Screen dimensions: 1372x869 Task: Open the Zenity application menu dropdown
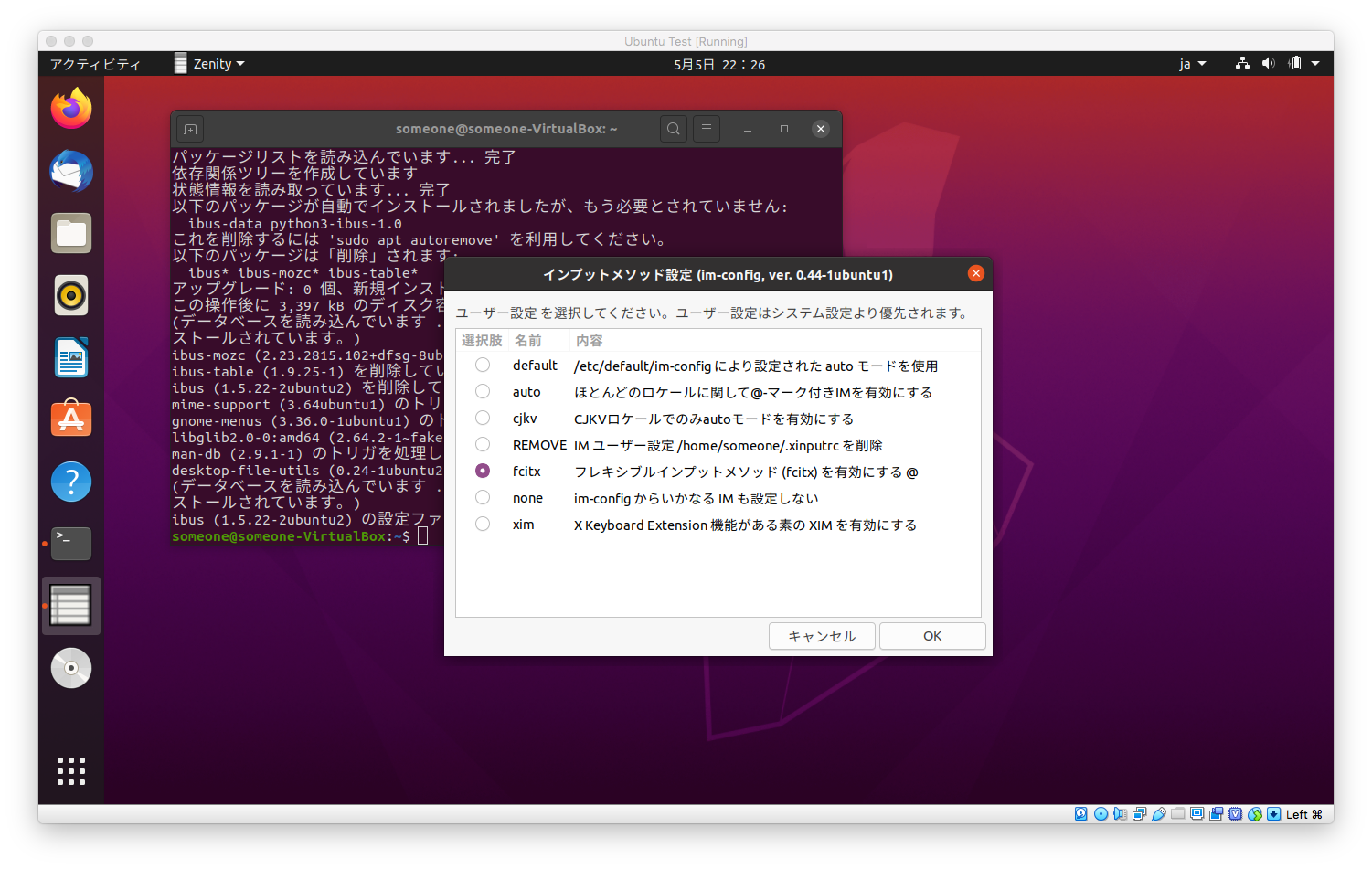tap(210, 64)
